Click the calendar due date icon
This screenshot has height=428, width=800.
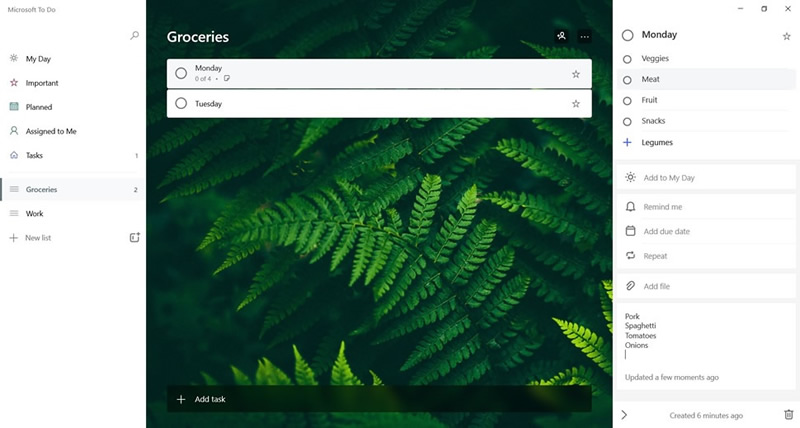[x=631, y=231]
